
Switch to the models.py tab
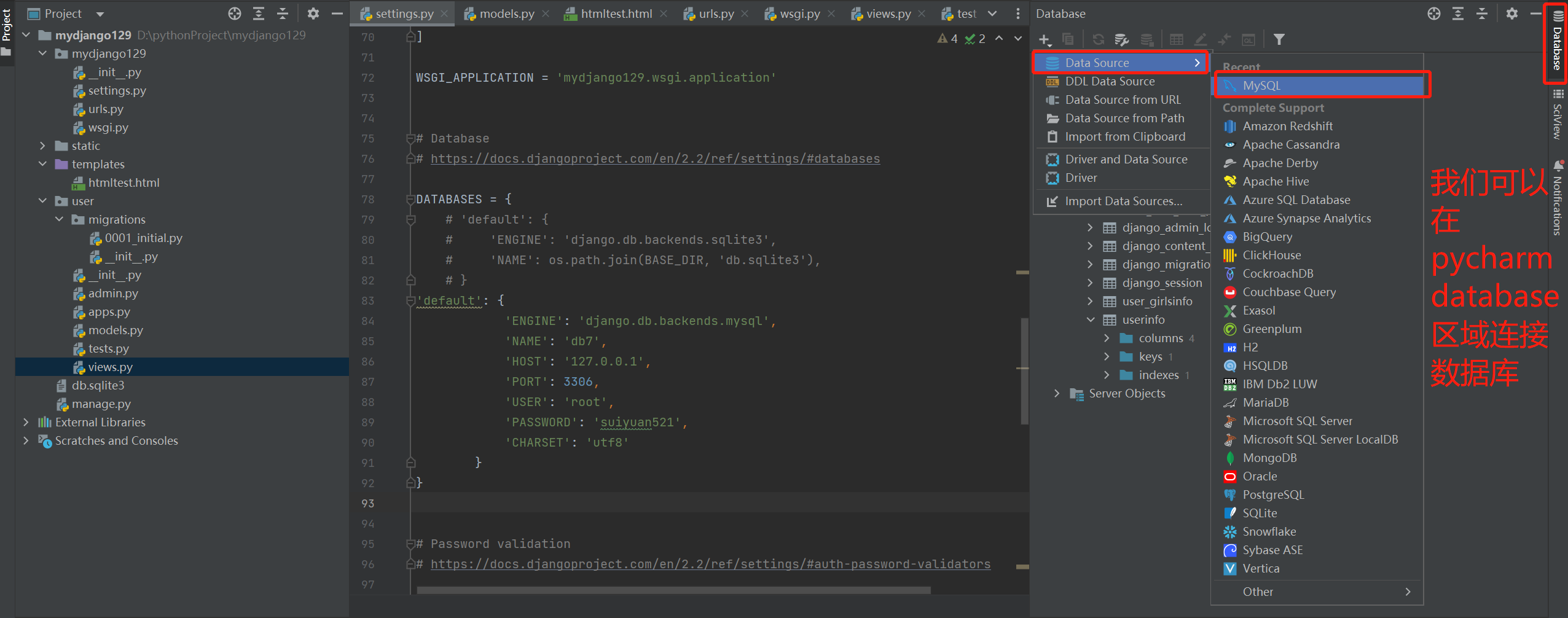(x=506, y=14)
